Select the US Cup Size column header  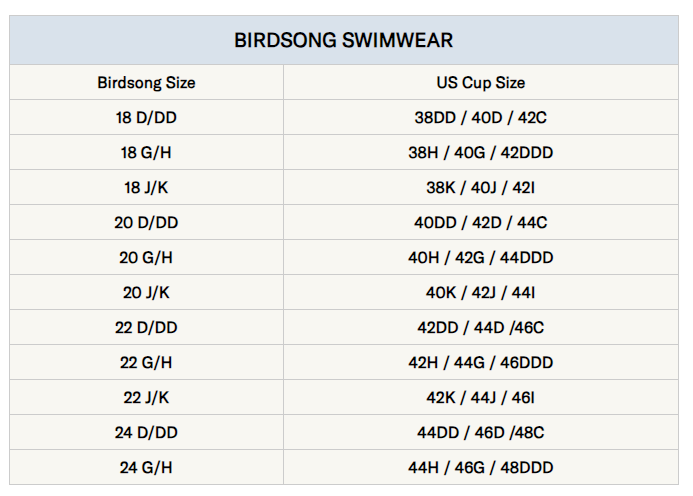[x=481, y=83]
